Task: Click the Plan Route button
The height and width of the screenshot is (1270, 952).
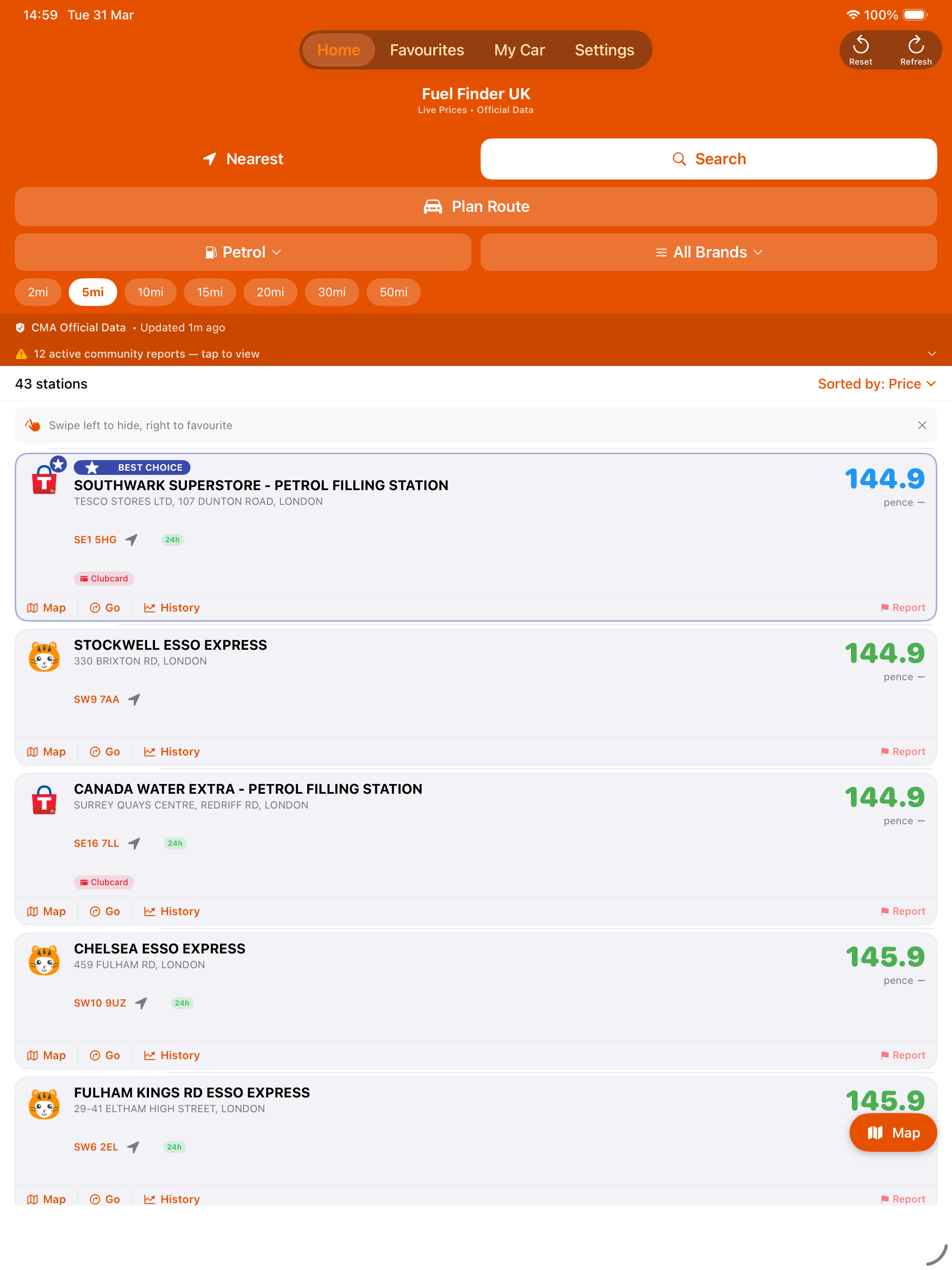Action: (x=475, y=206)
